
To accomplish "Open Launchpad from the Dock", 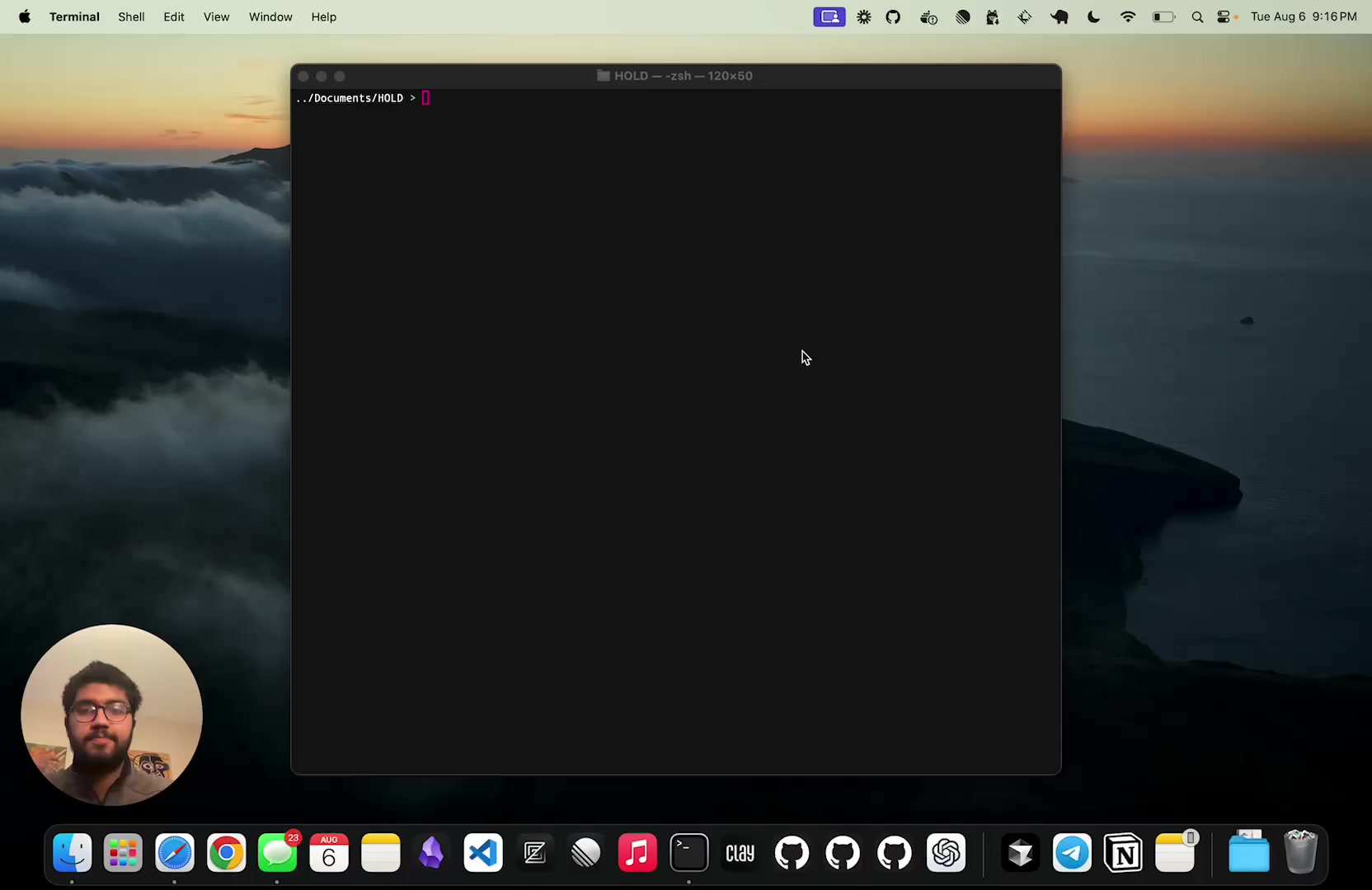I will coord(123,853).
